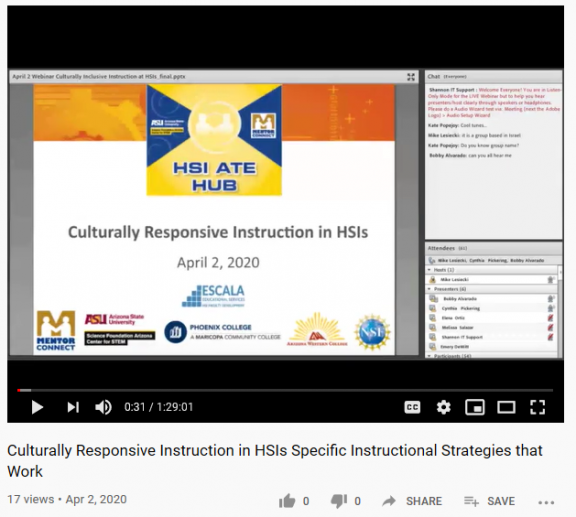Screen dimensions: 576x517
Task: Select Shannon IT Support in Presenters list
Action: tap(462, 337)
